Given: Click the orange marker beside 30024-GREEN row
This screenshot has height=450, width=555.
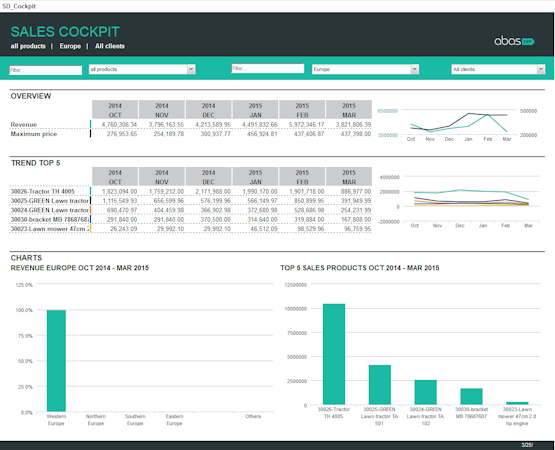Looking at the screenshot, I should coord(91,210).
